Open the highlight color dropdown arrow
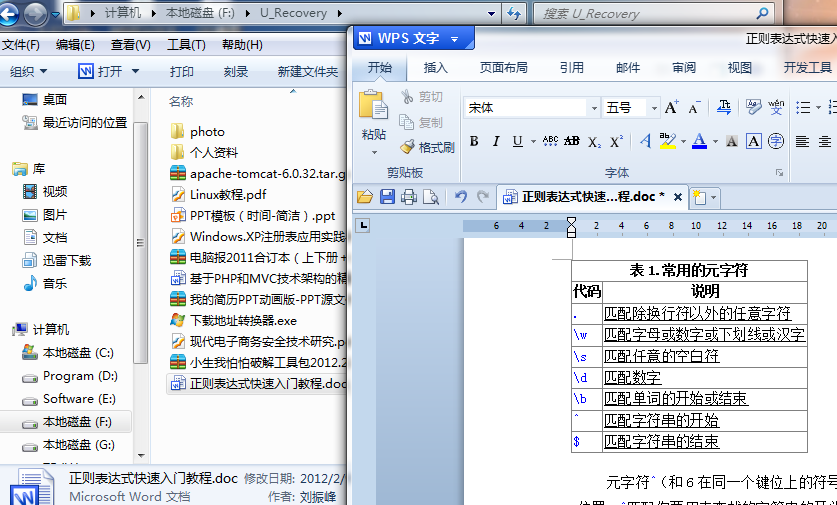This screenshot has height=505, width=837. coord(683,142)
